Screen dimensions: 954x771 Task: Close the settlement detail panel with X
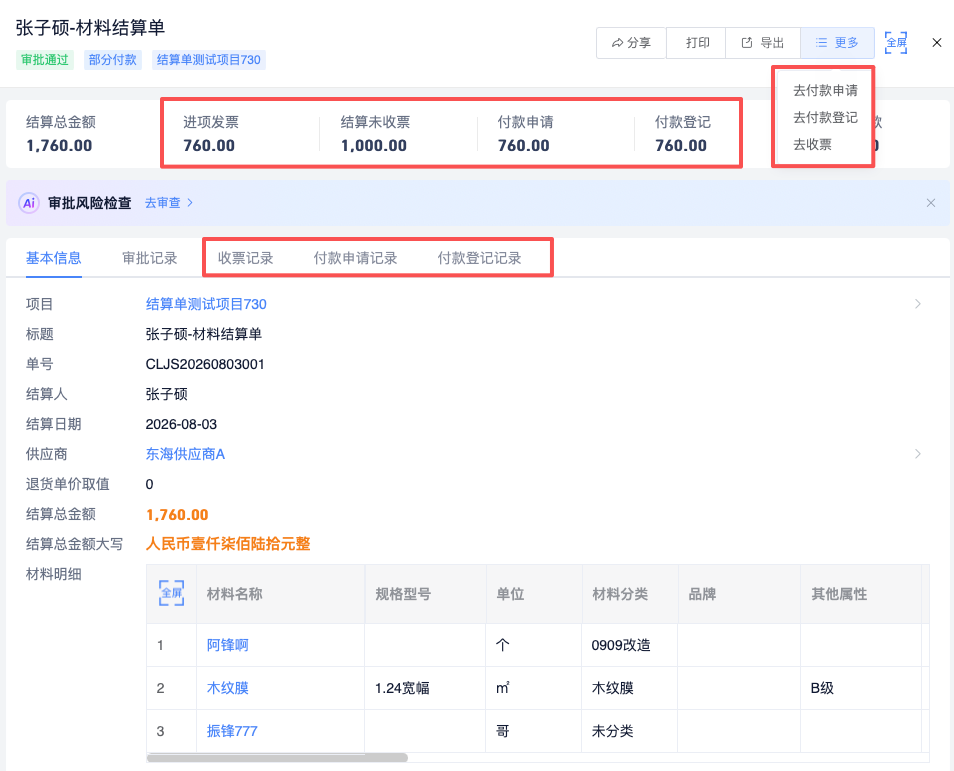click(937, 43)
